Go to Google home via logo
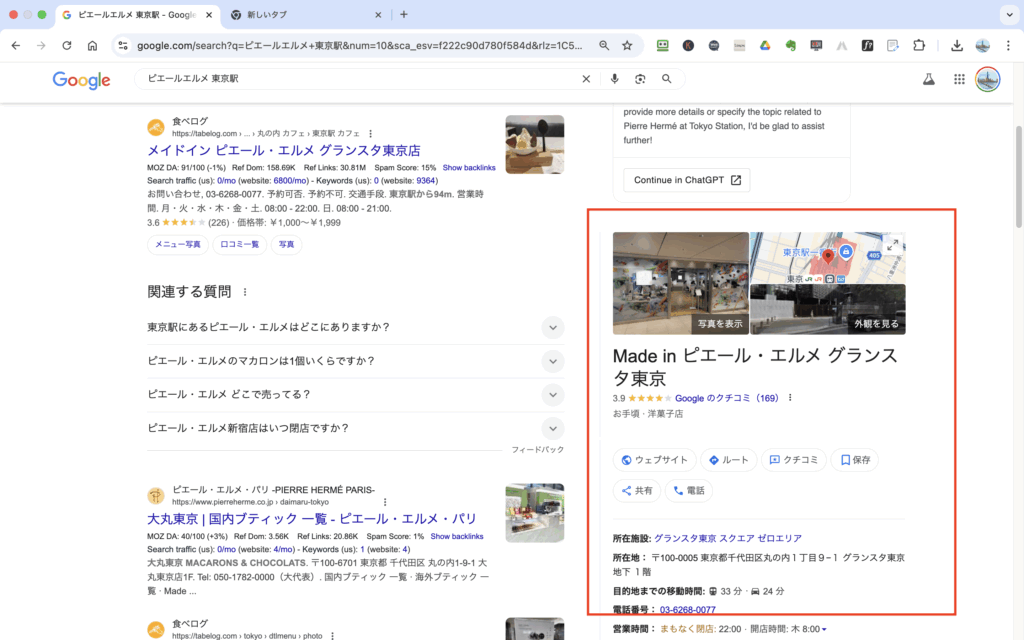1024x640 pixels. (82, 80)
